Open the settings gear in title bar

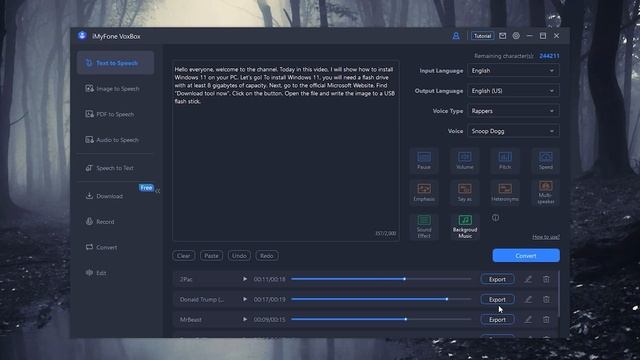point(516,36)
